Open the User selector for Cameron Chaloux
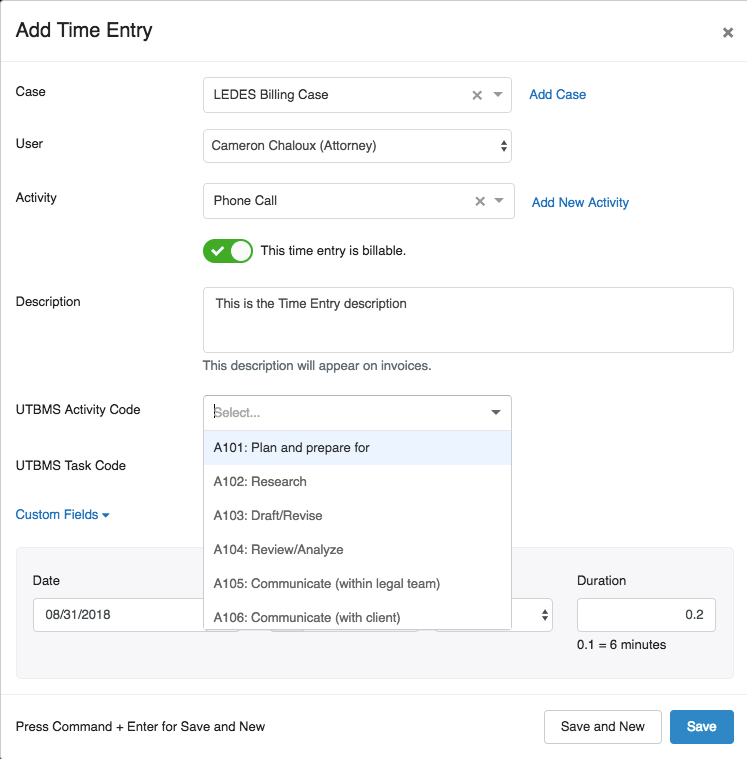This screenshot has height=759, width=747. tap(357, 146)
